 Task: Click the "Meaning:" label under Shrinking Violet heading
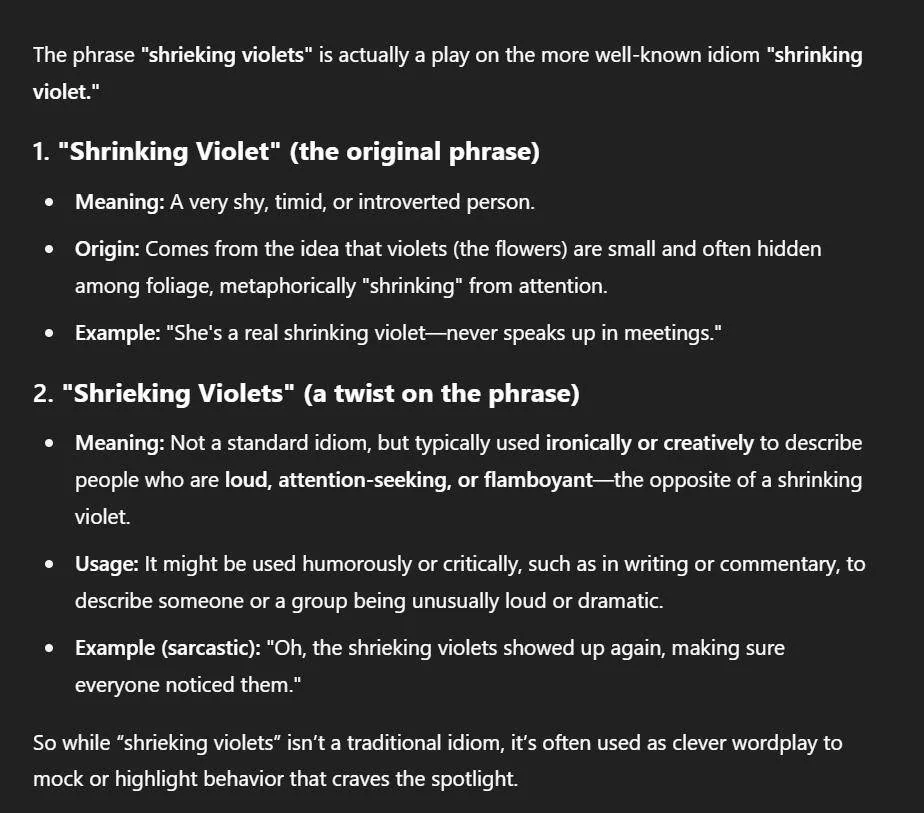[120, 202]
